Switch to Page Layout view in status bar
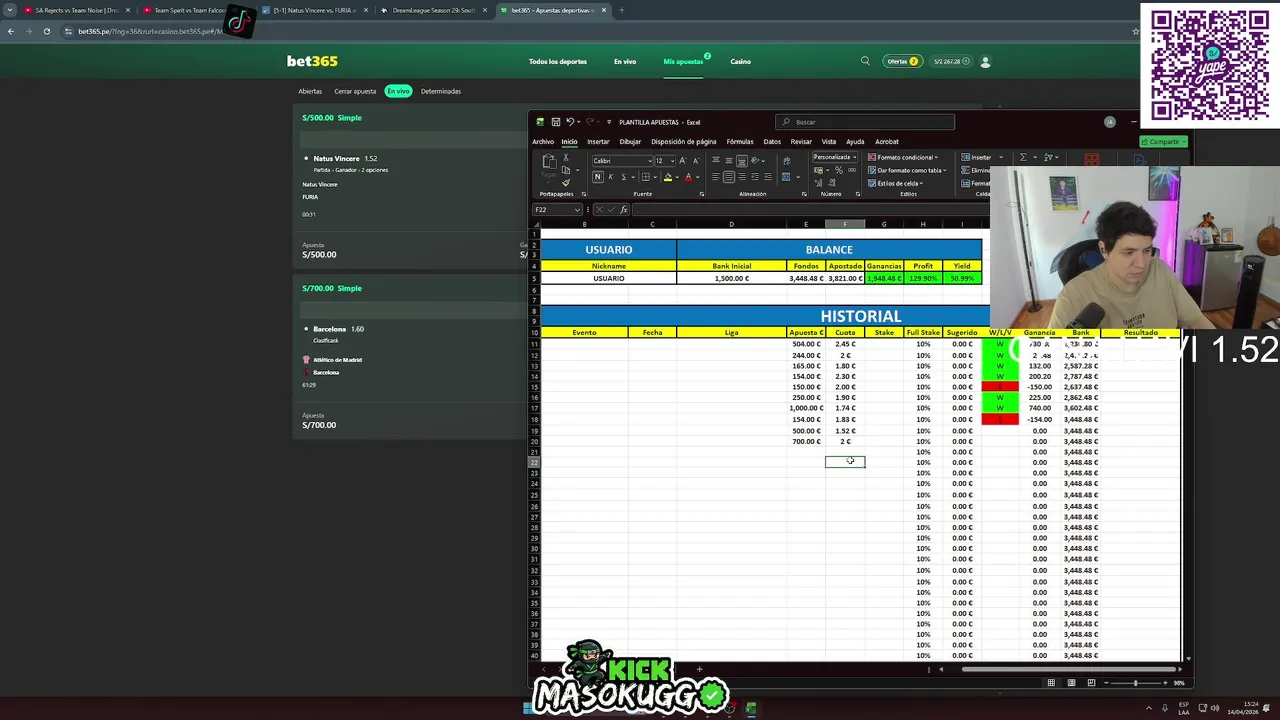Screen dimensions: 1280x720 (1071, 683)
